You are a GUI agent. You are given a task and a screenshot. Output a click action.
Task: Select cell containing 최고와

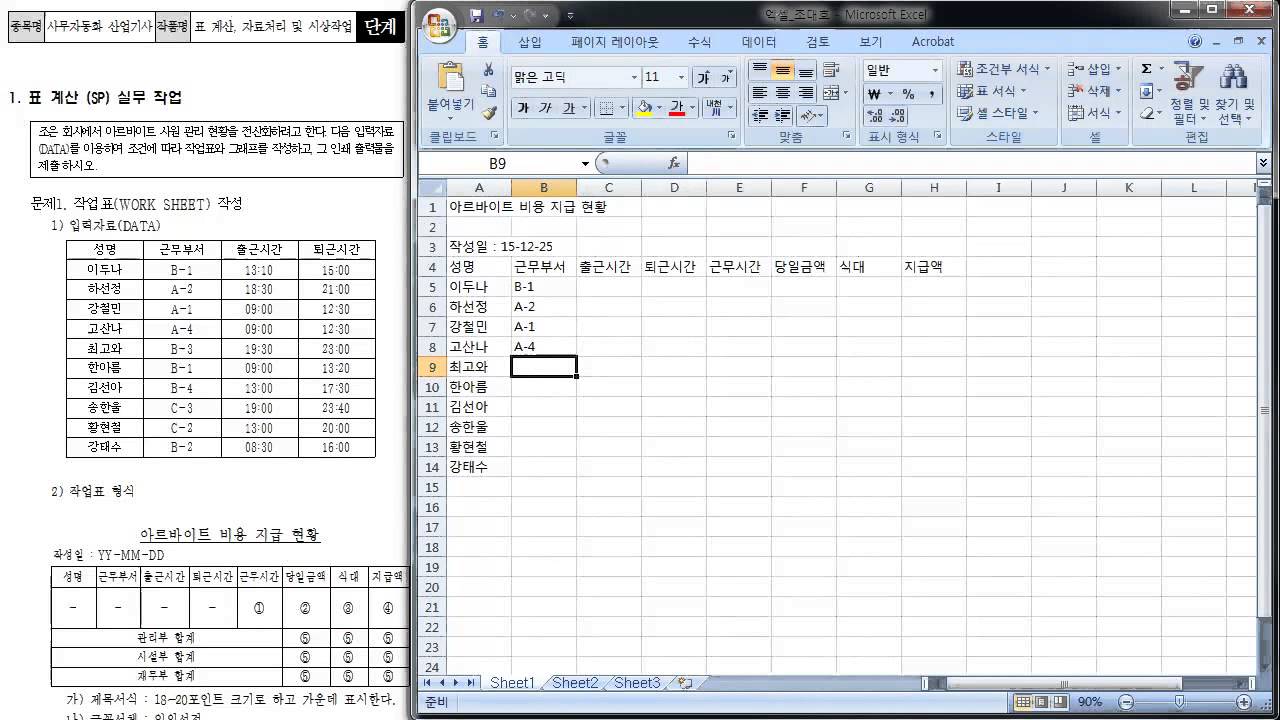click(478, 367)
